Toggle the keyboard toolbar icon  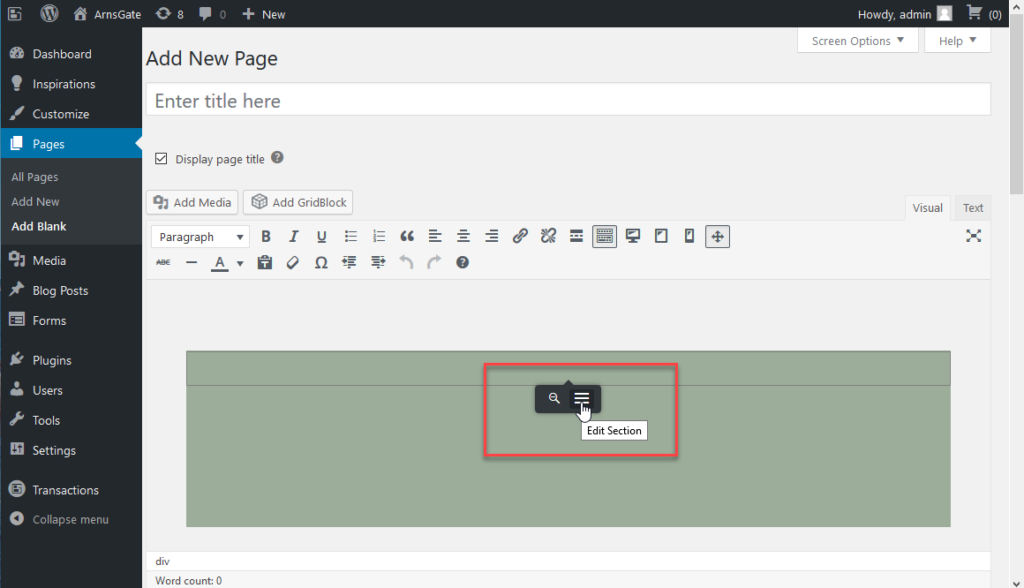coord(604,236)
